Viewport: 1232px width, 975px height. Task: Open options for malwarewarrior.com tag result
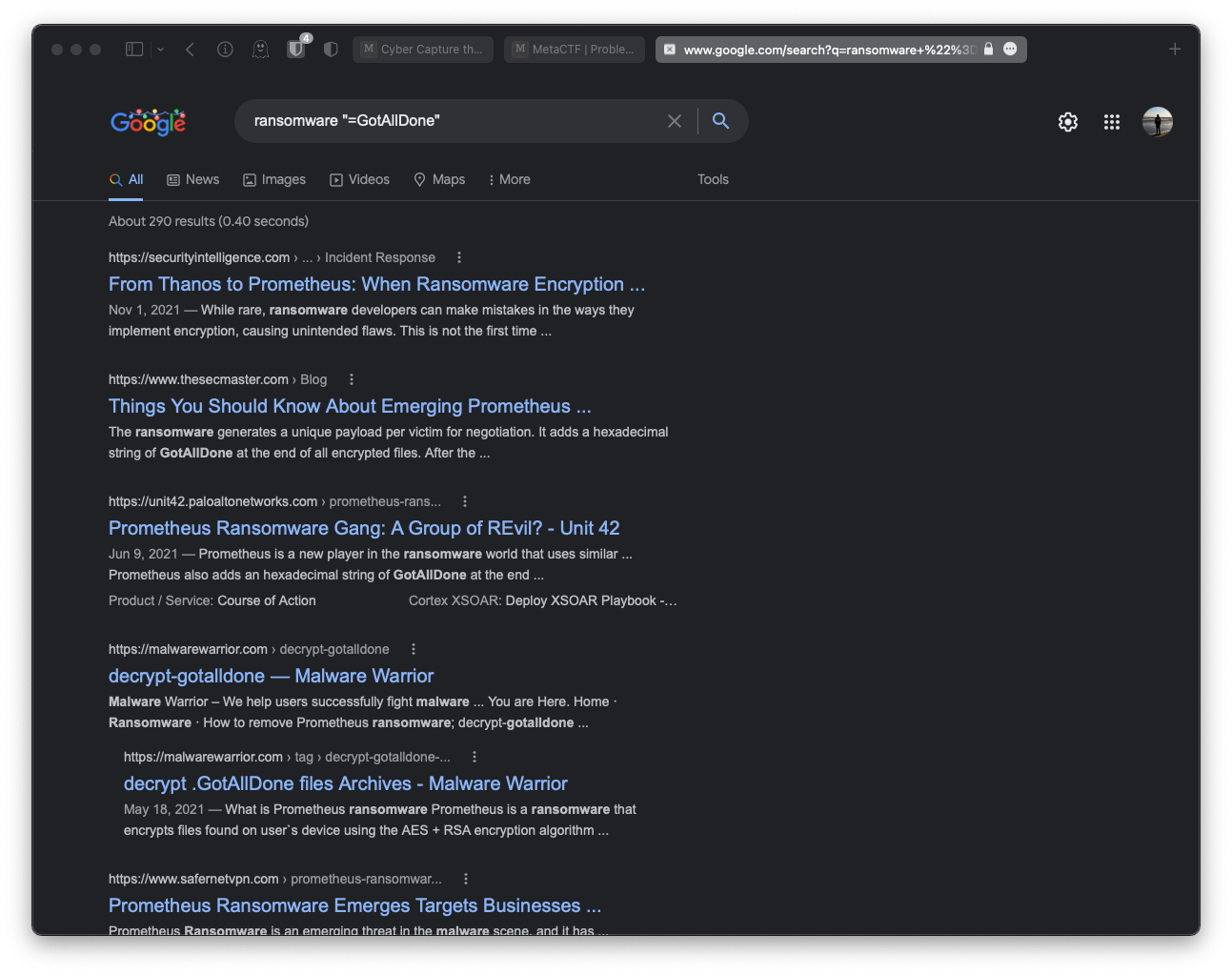[x=475, y=757]
